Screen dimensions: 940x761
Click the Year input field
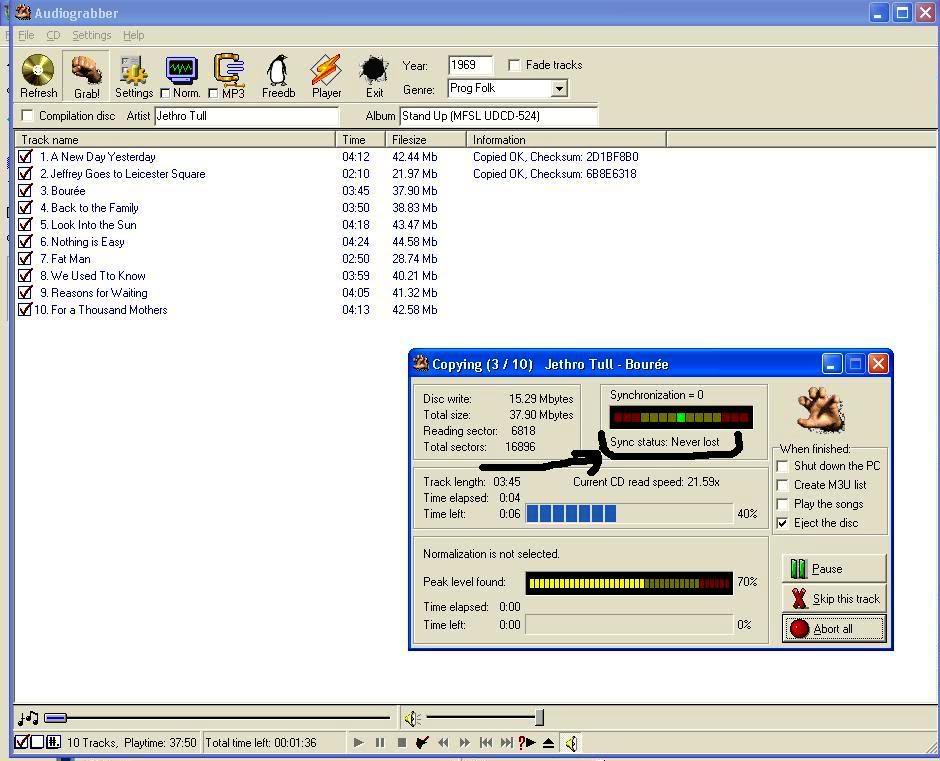tap(470, 65)
